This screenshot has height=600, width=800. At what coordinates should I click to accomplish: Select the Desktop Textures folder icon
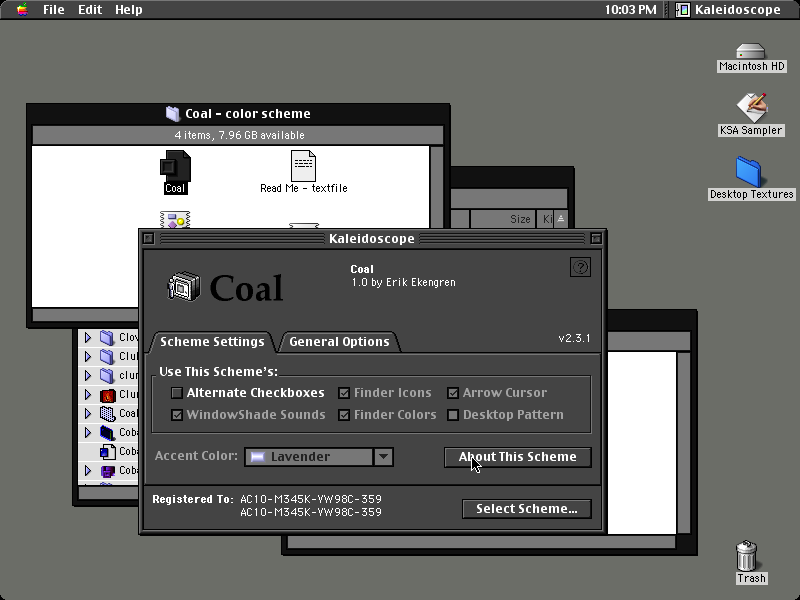pyautogui.click(x=748, y=172)
